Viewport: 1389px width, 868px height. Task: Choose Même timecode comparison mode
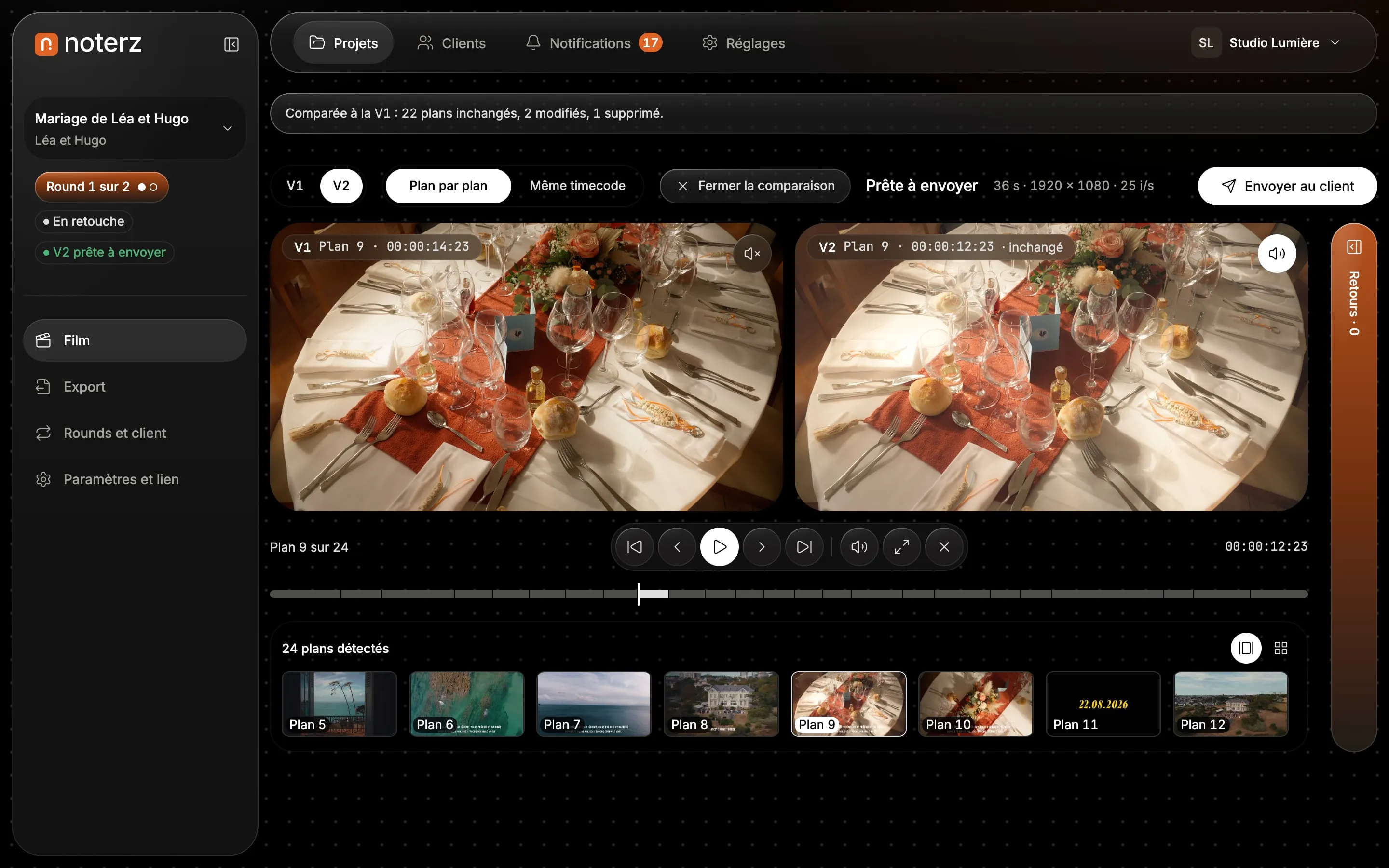pos(577,186)
